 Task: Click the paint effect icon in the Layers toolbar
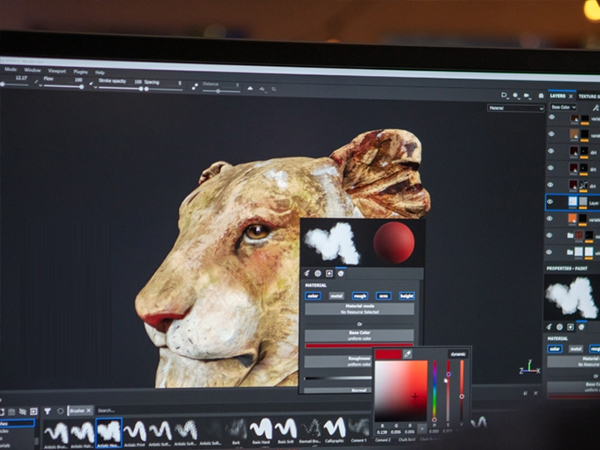tap(595, 108)
